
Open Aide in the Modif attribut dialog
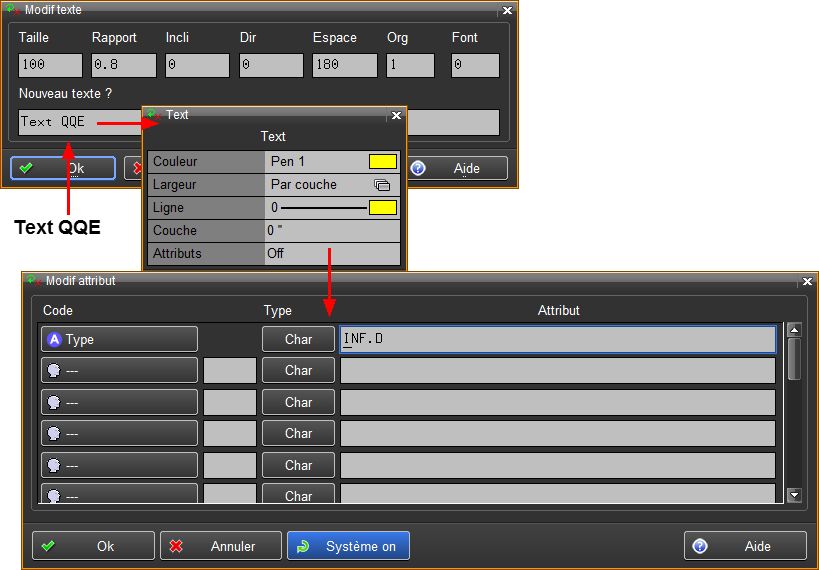pyautogui.click(x=745, y=546)
